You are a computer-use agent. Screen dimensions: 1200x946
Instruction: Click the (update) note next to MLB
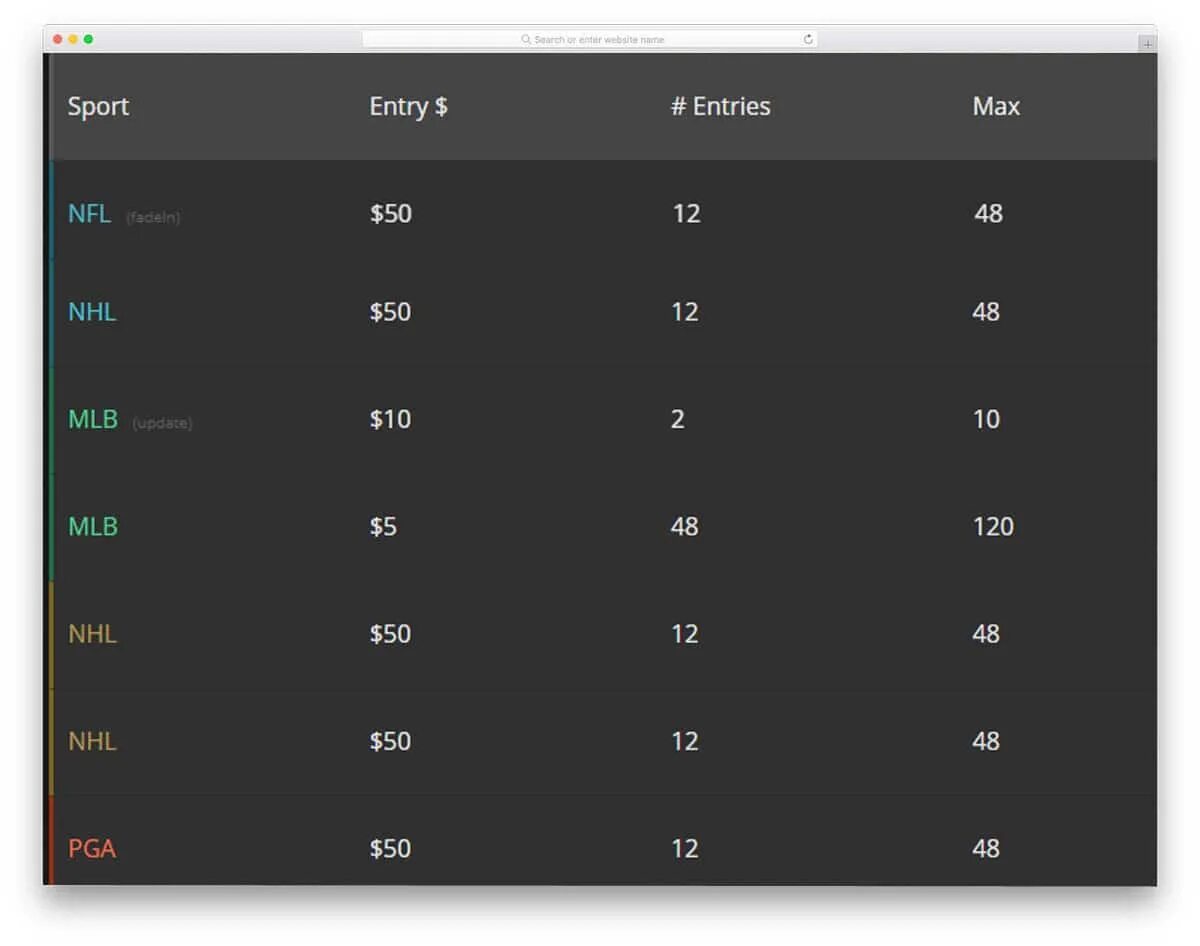click(162, 423)
